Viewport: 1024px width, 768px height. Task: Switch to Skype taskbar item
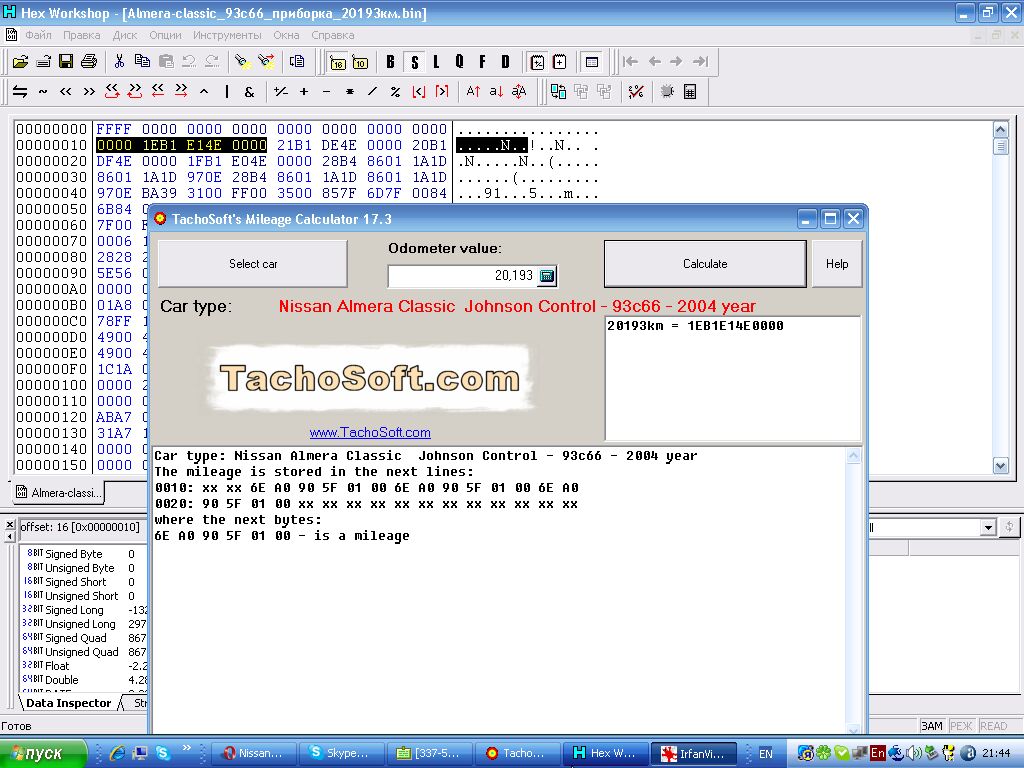click(x=344, y=754)
